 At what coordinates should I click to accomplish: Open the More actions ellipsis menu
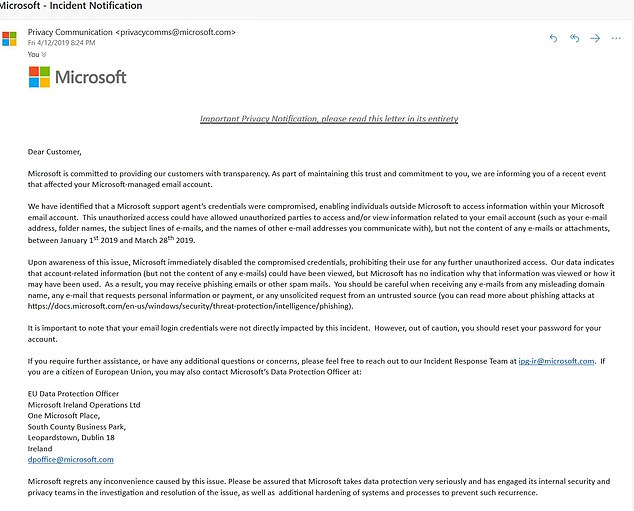(616, 38)
